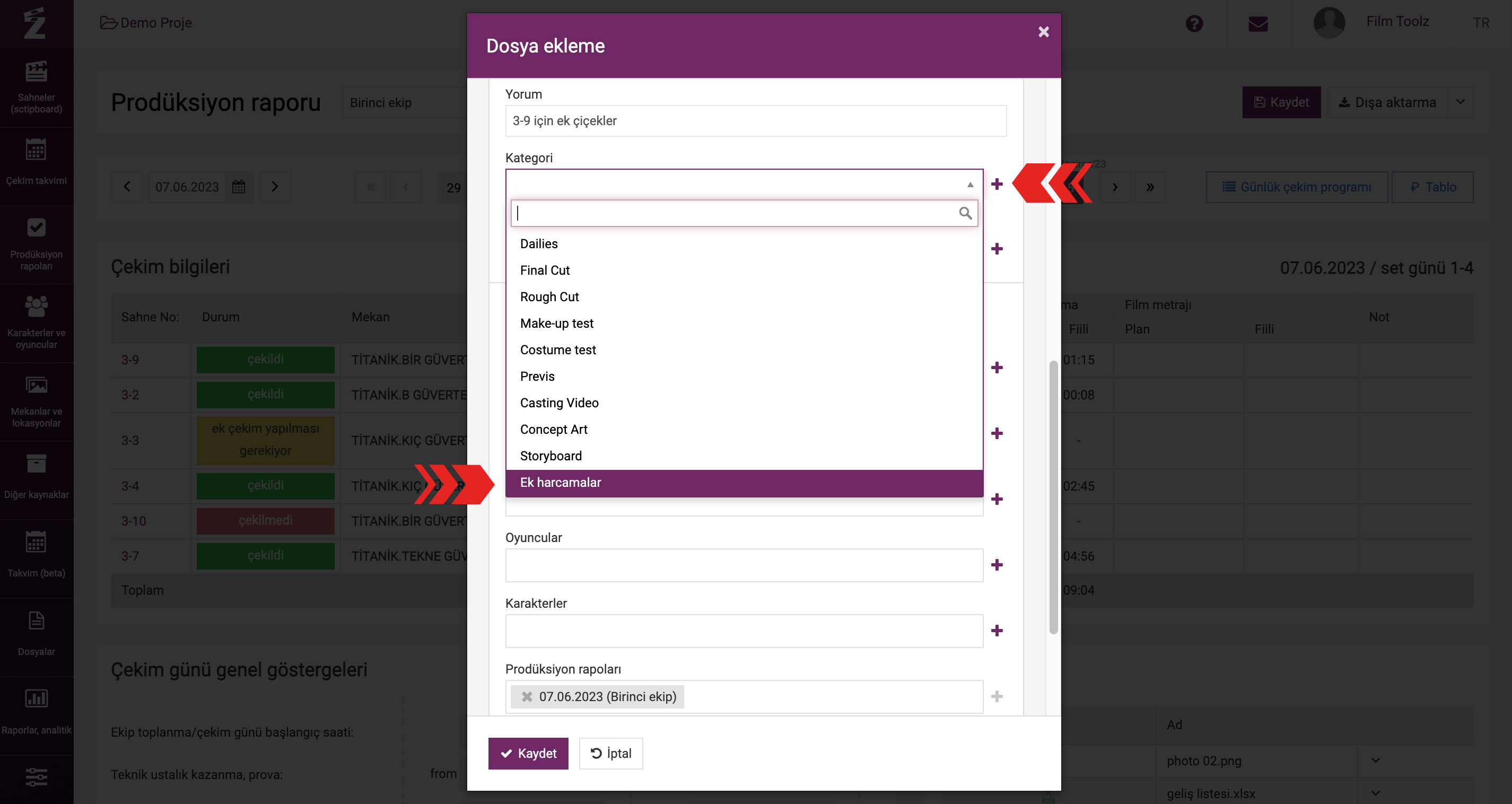
Task: Open Karakterler ve oyuncular in sidebar
Action: (x=37, y=323)
